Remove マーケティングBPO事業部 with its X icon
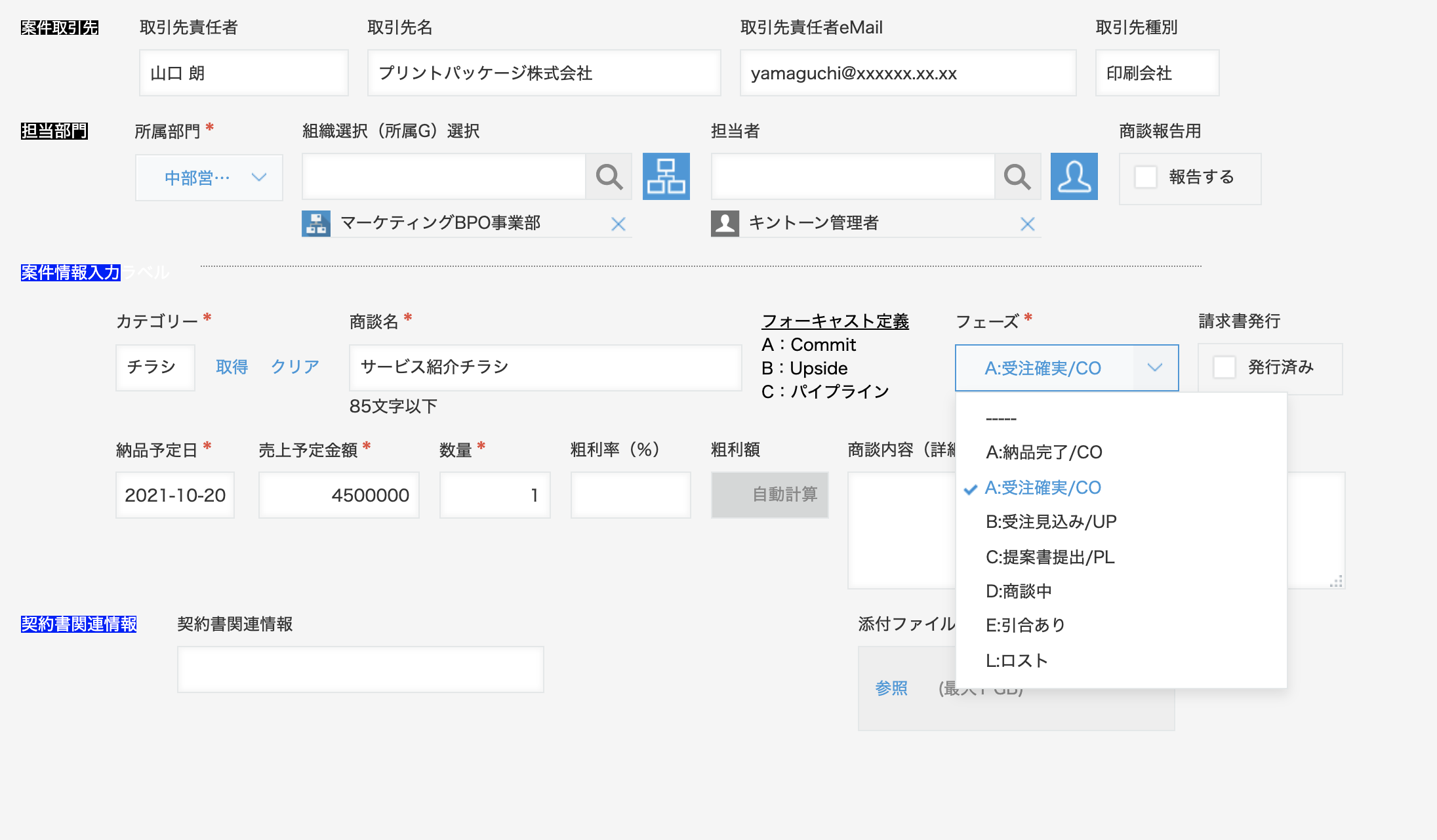Image resolution: width=1437 pixels, height=840 pixels. click(618, 224)
